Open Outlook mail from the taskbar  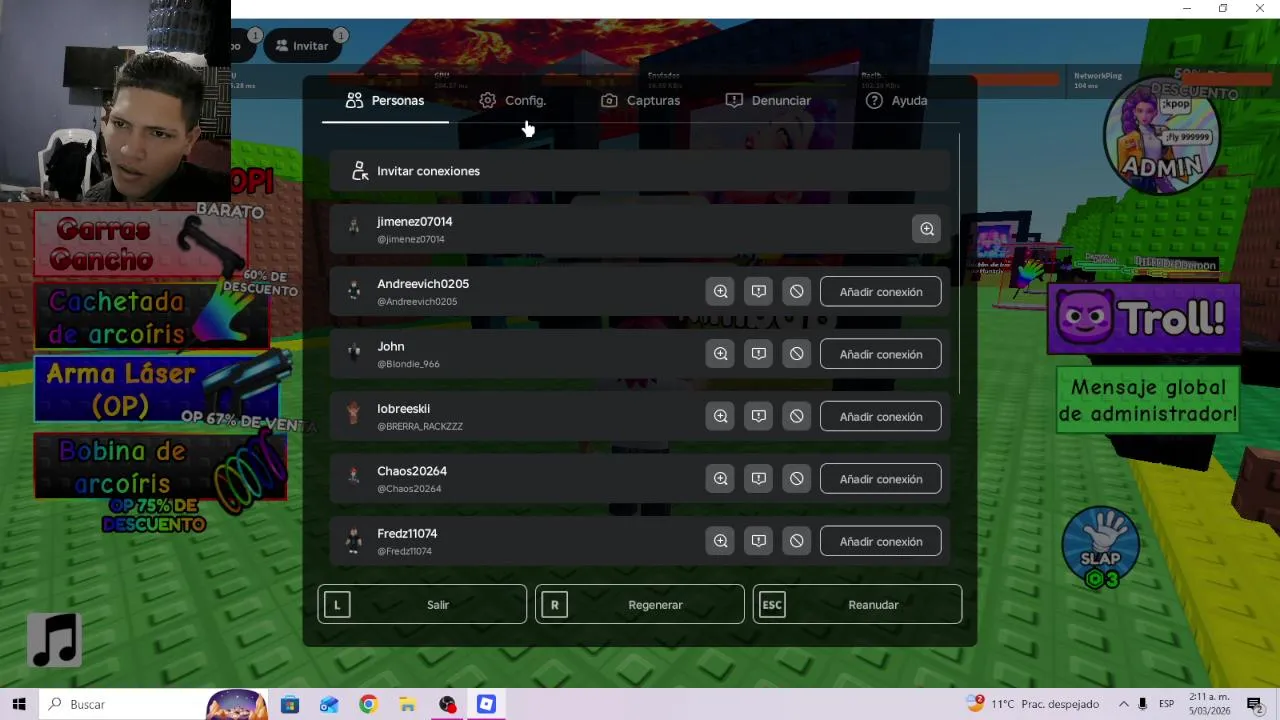pyautogui.click(x=329, y=704)
